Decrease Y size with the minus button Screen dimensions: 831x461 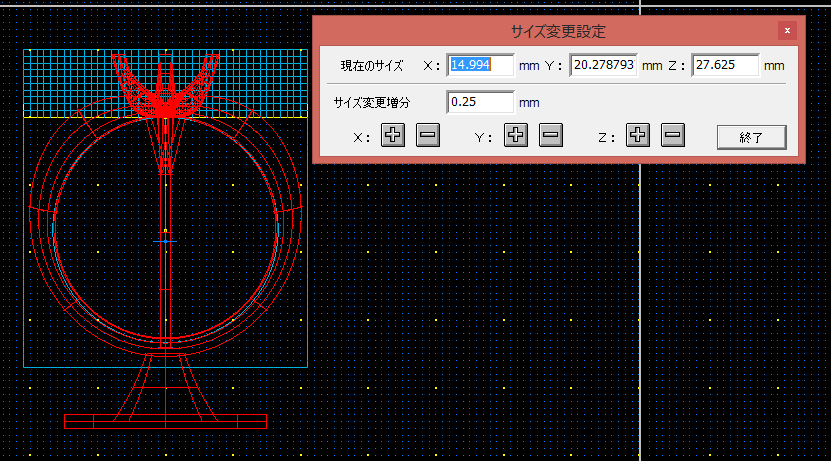point(551,136)
